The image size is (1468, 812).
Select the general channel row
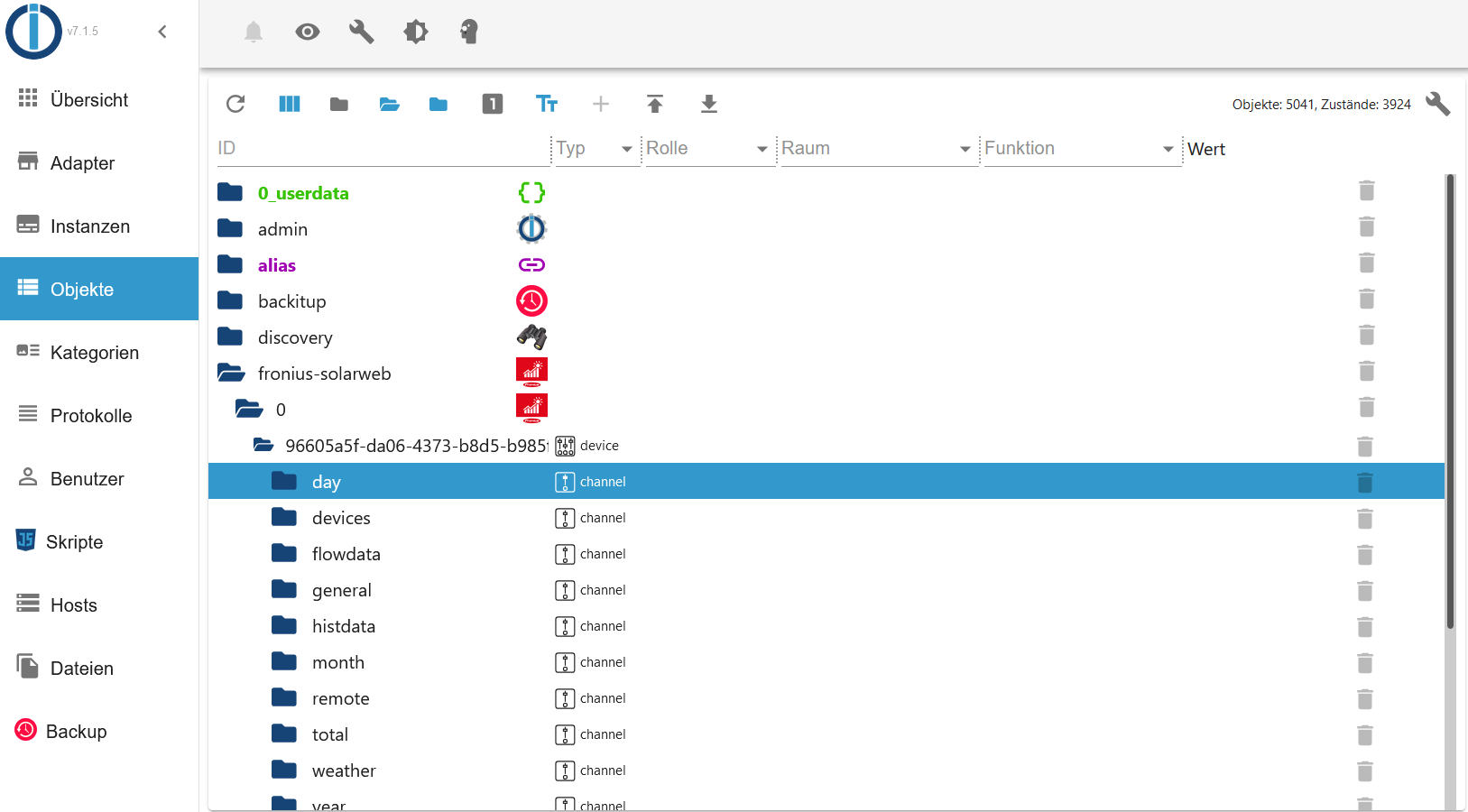pyautogui.click(x=826, y=589)
